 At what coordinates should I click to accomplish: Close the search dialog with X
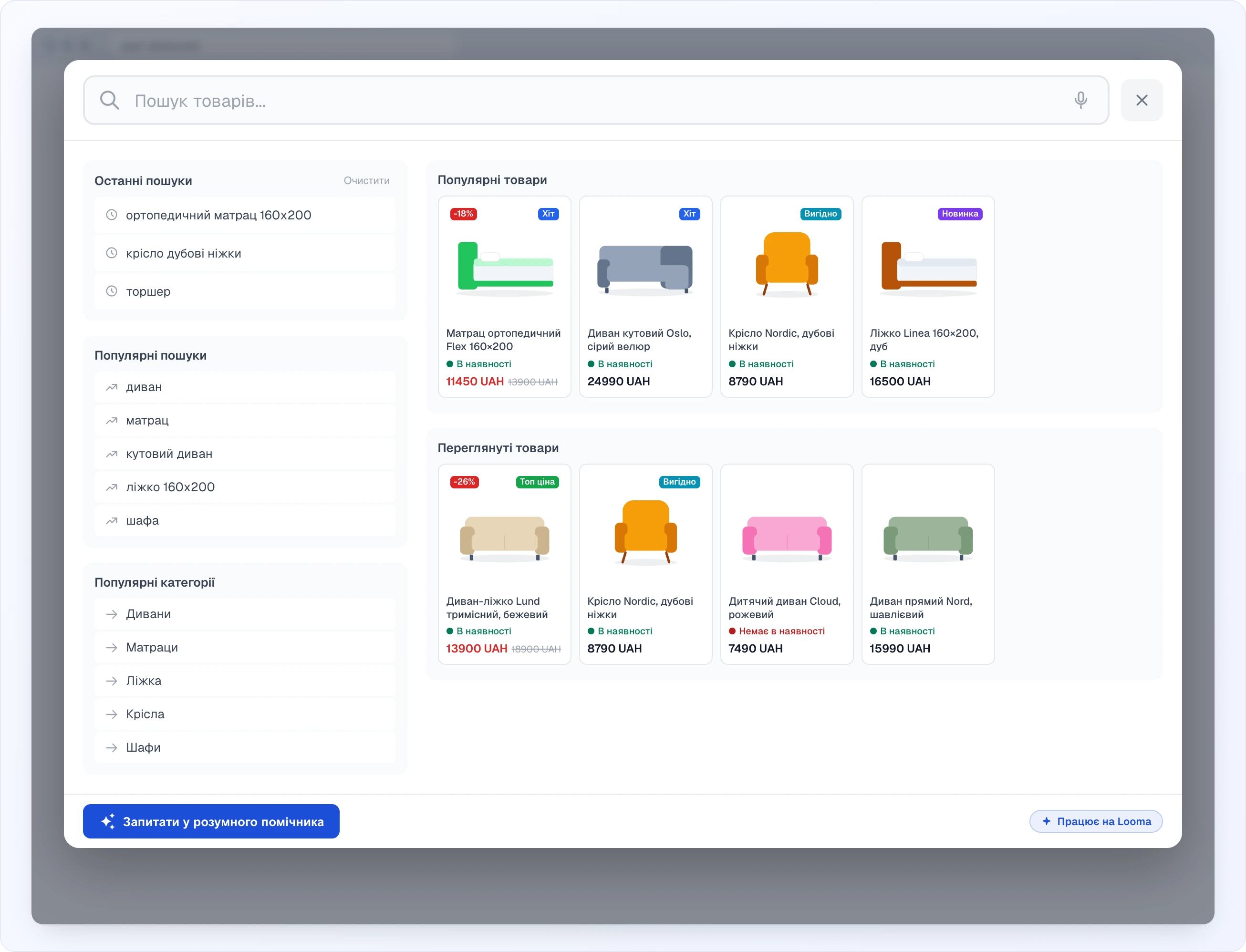(x=1141, y=100)
